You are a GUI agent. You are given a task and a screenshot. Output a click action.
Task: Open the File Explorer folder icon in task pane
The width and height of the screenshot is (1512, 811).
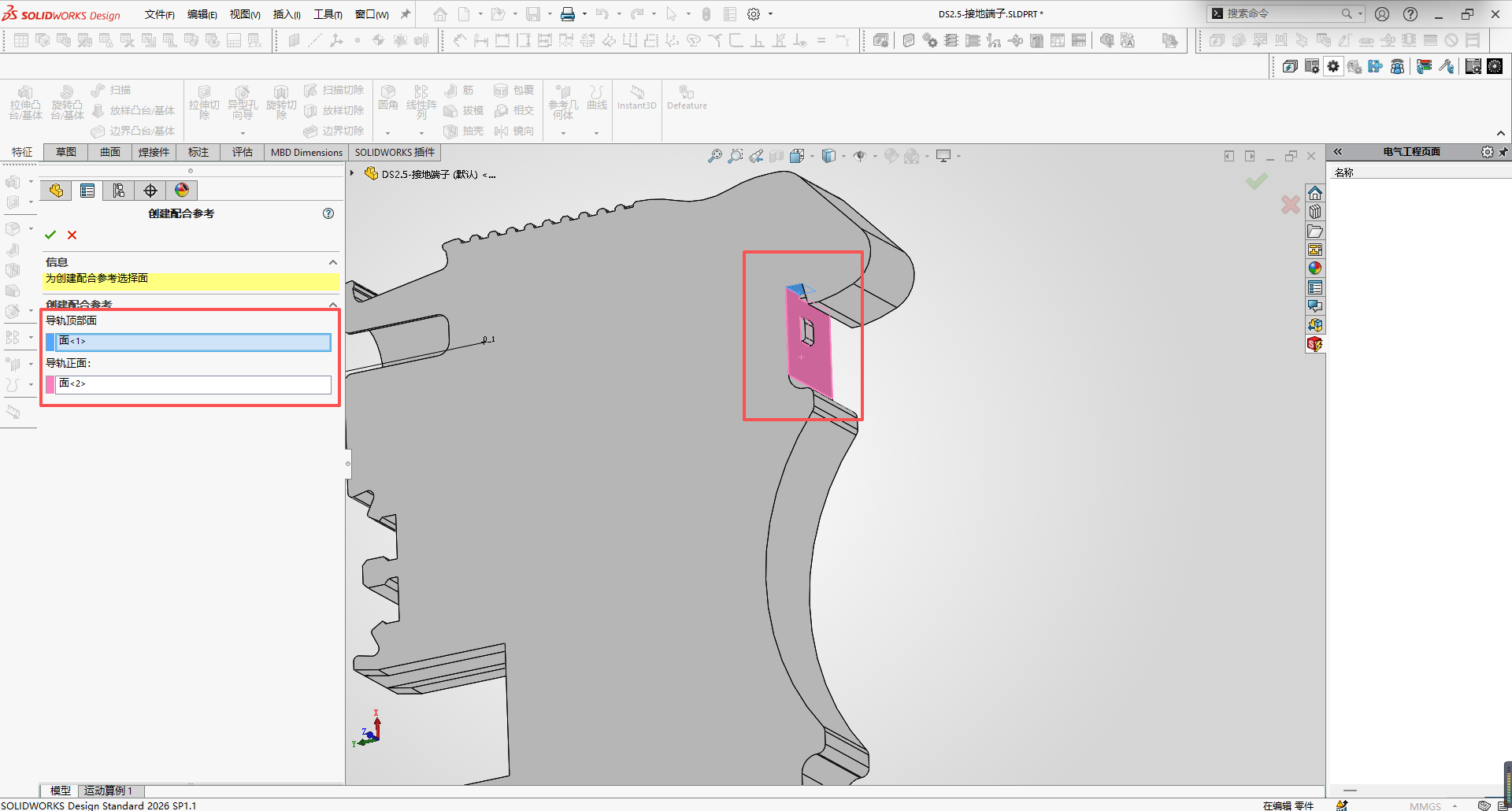(x=1315, y=231)
